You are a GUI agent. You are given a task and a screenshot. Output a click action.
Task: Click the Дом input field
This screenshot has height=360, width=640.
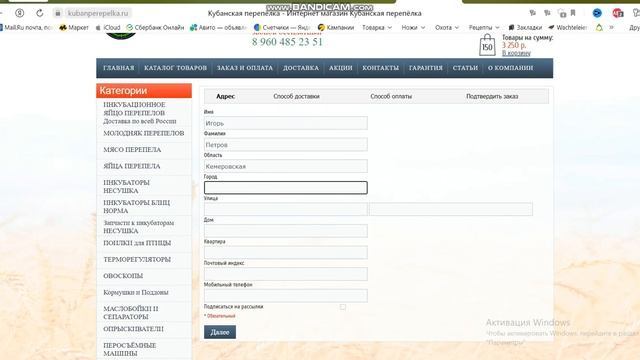[286, 231]
